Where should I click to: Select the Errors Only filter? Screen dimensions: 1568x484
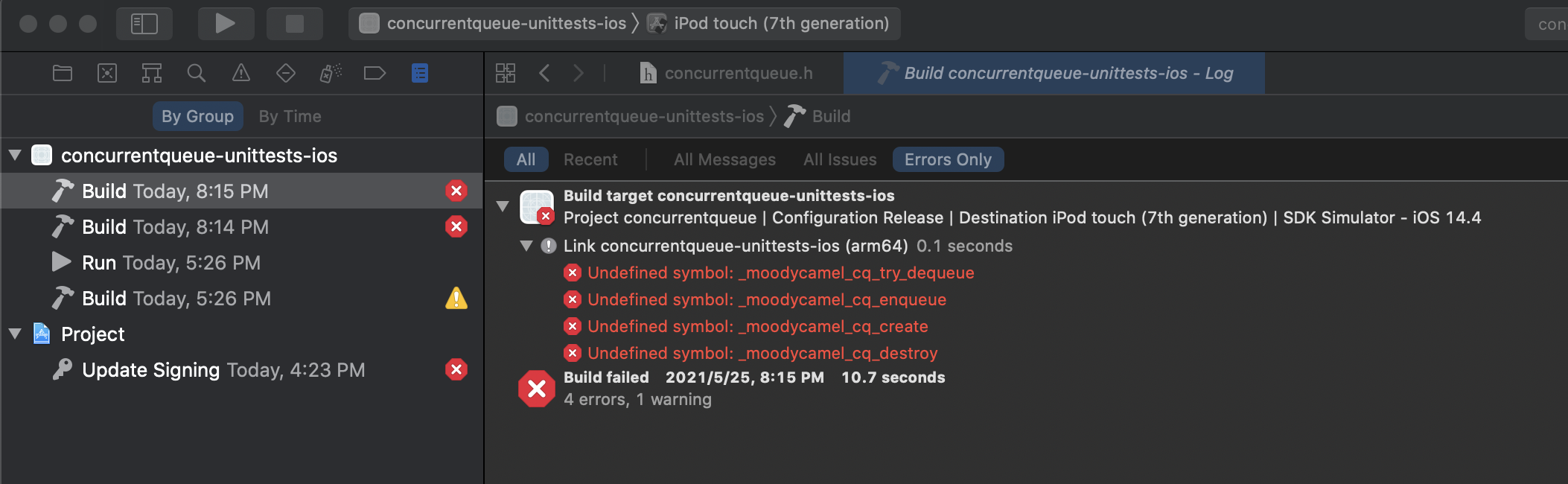pos(948,159)
